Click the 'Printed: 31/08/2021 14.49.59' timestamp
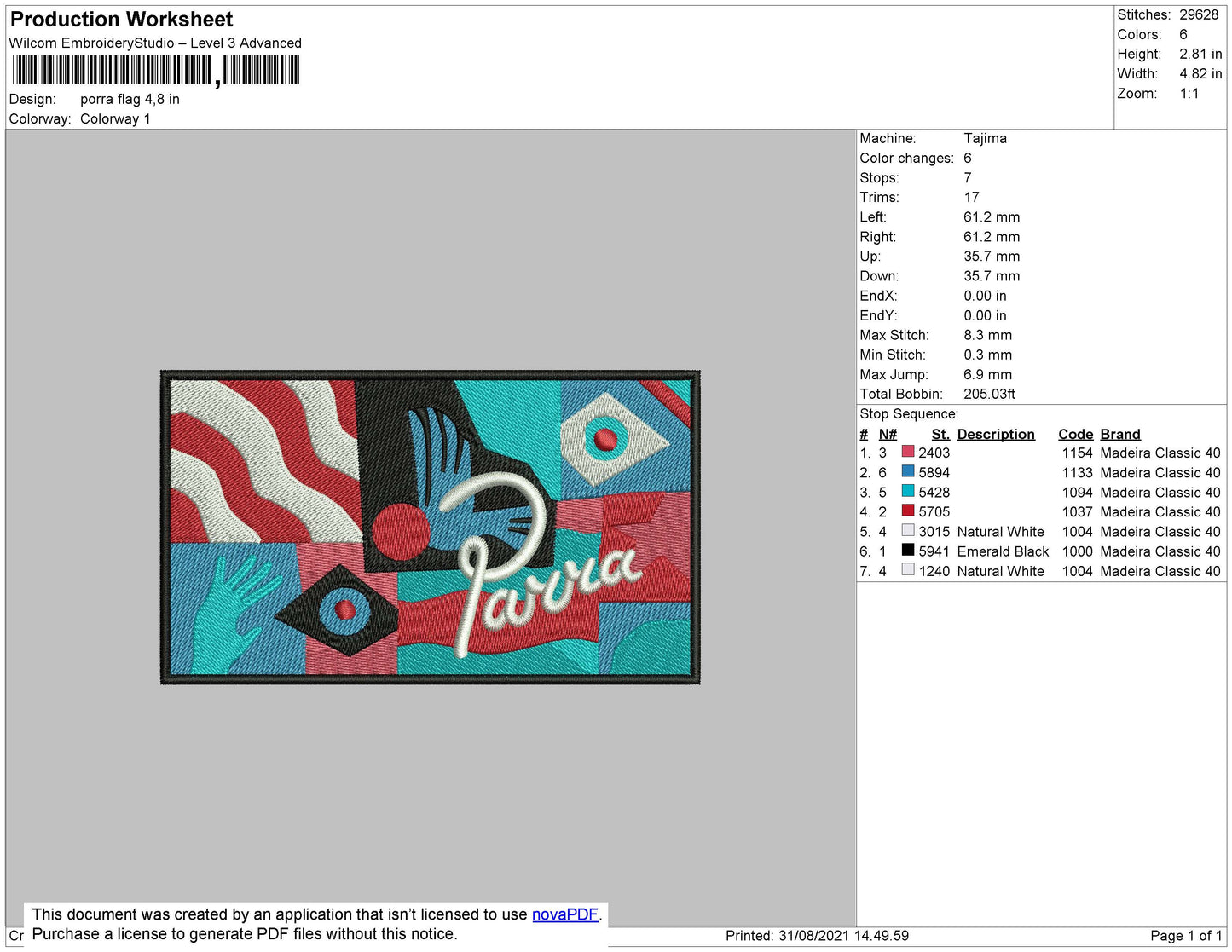 point(817,936)
